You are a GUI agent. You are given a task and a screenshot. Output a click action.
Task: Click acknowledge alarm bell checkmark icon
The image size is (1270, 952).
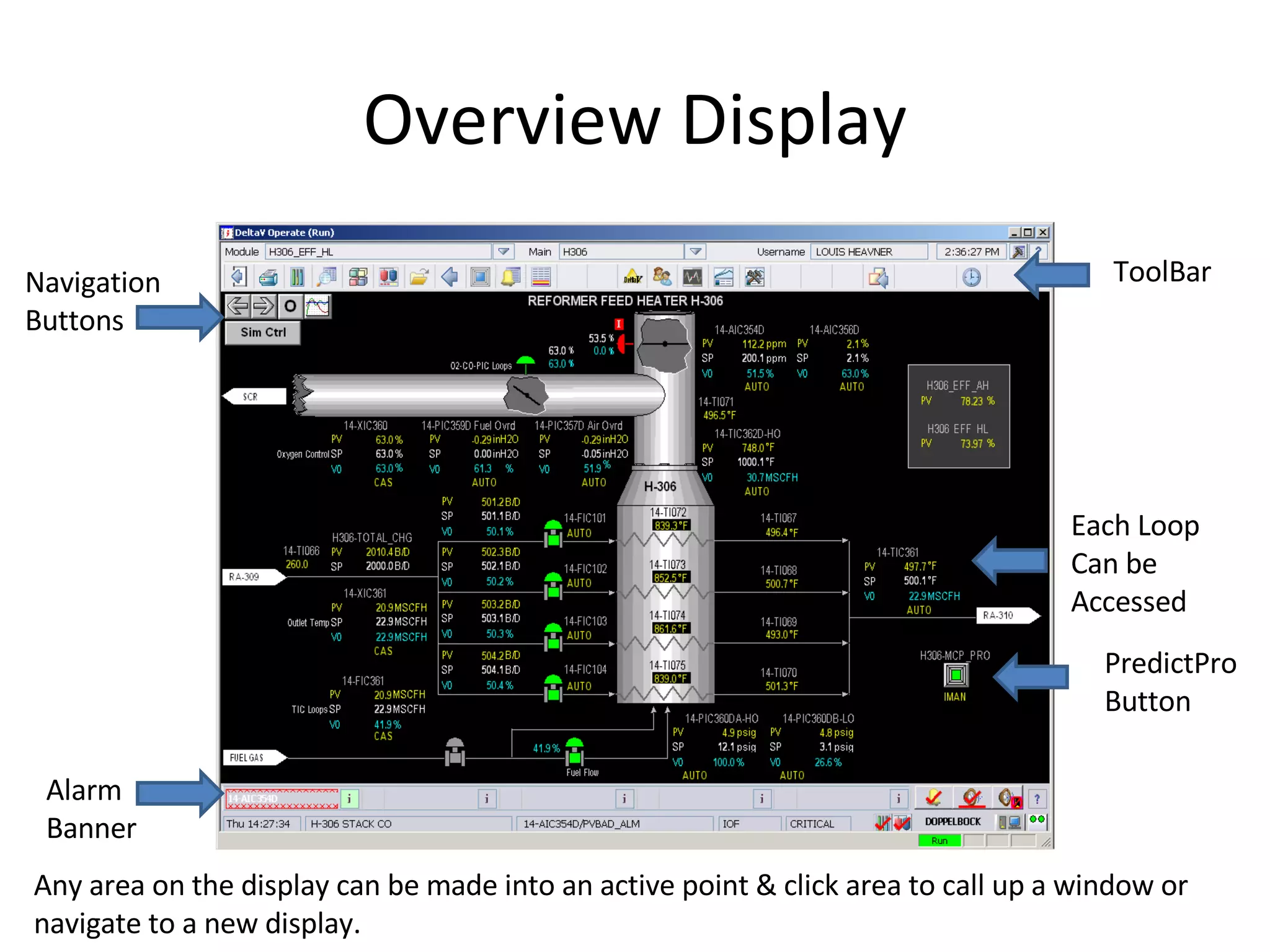(x=933, y=798)
